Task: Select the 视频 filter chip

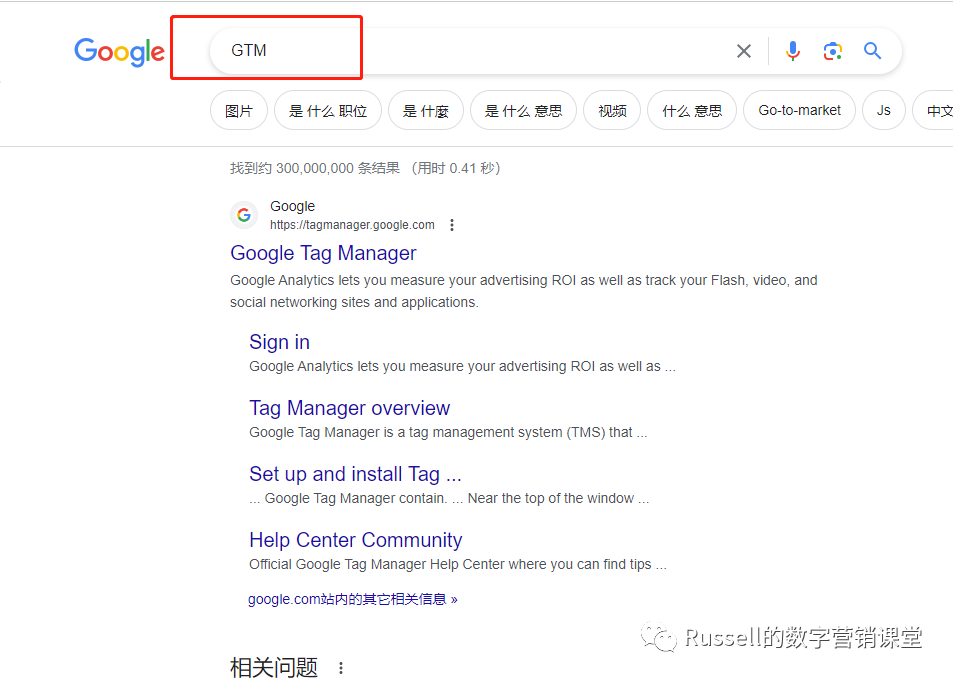Action: pos(612,111)
